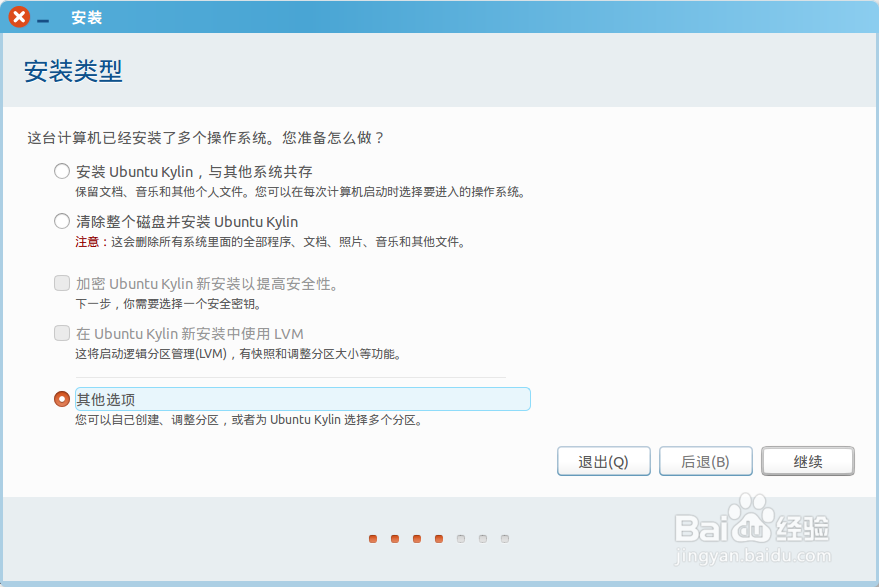Screen dimensions: 879x587
Task: Click the fifth gray progress step dot
Action: tap(460, 538)
